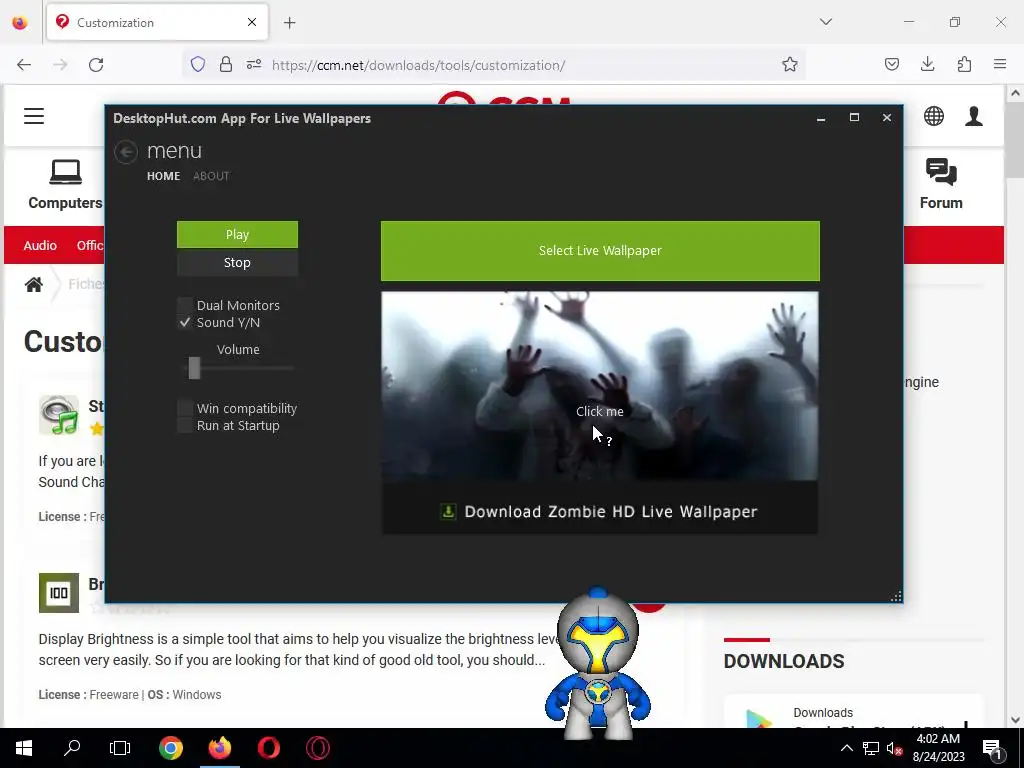
Task: Go back in Firefox
Action: [x=24, y=65]
